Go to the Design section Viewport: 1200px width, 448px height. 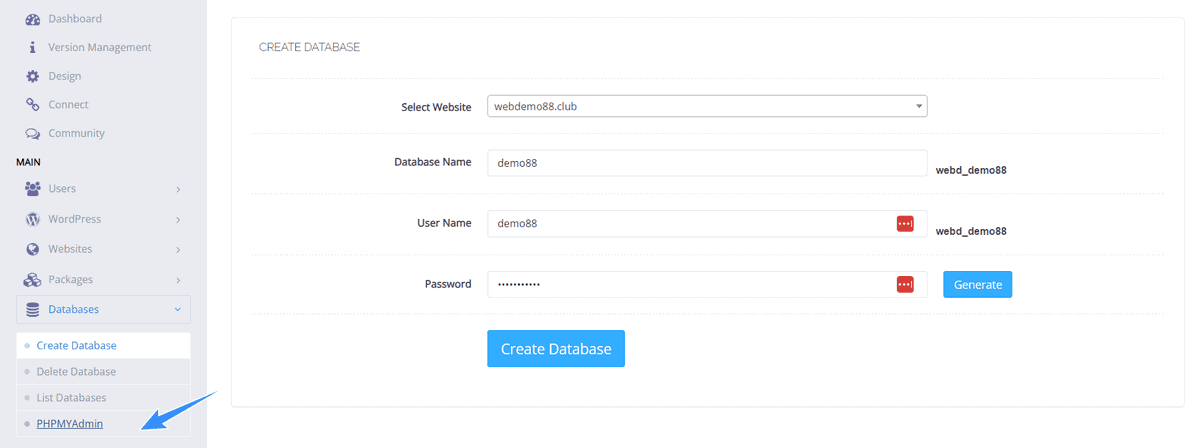[65, 76]
